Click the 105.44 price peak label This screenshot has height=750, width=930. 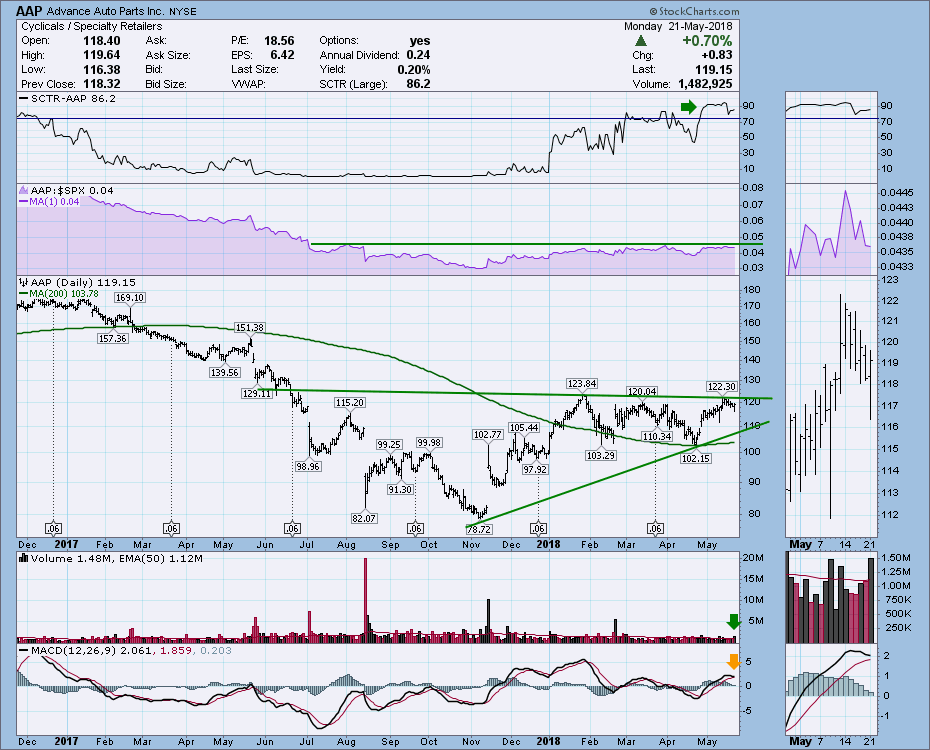tap(524, 427)
